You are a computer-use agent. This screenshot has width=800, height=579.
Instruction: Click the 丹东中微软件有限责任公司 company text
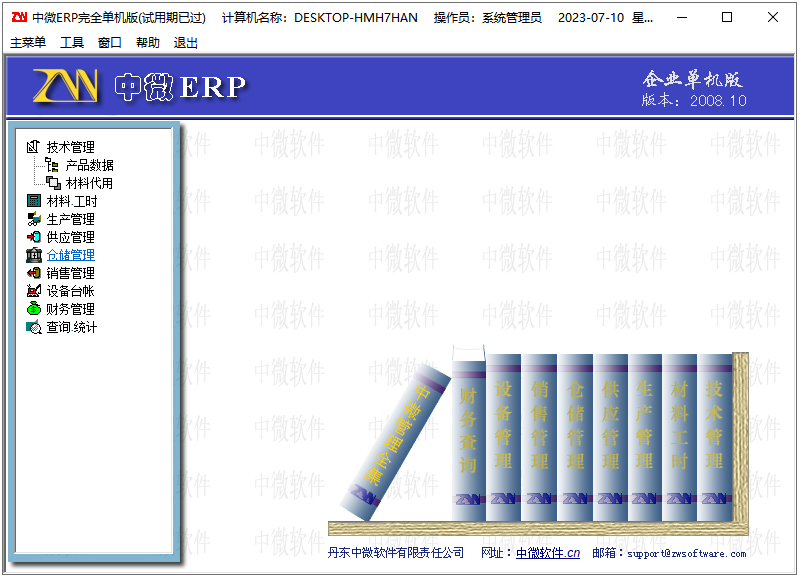coord(395,553)
